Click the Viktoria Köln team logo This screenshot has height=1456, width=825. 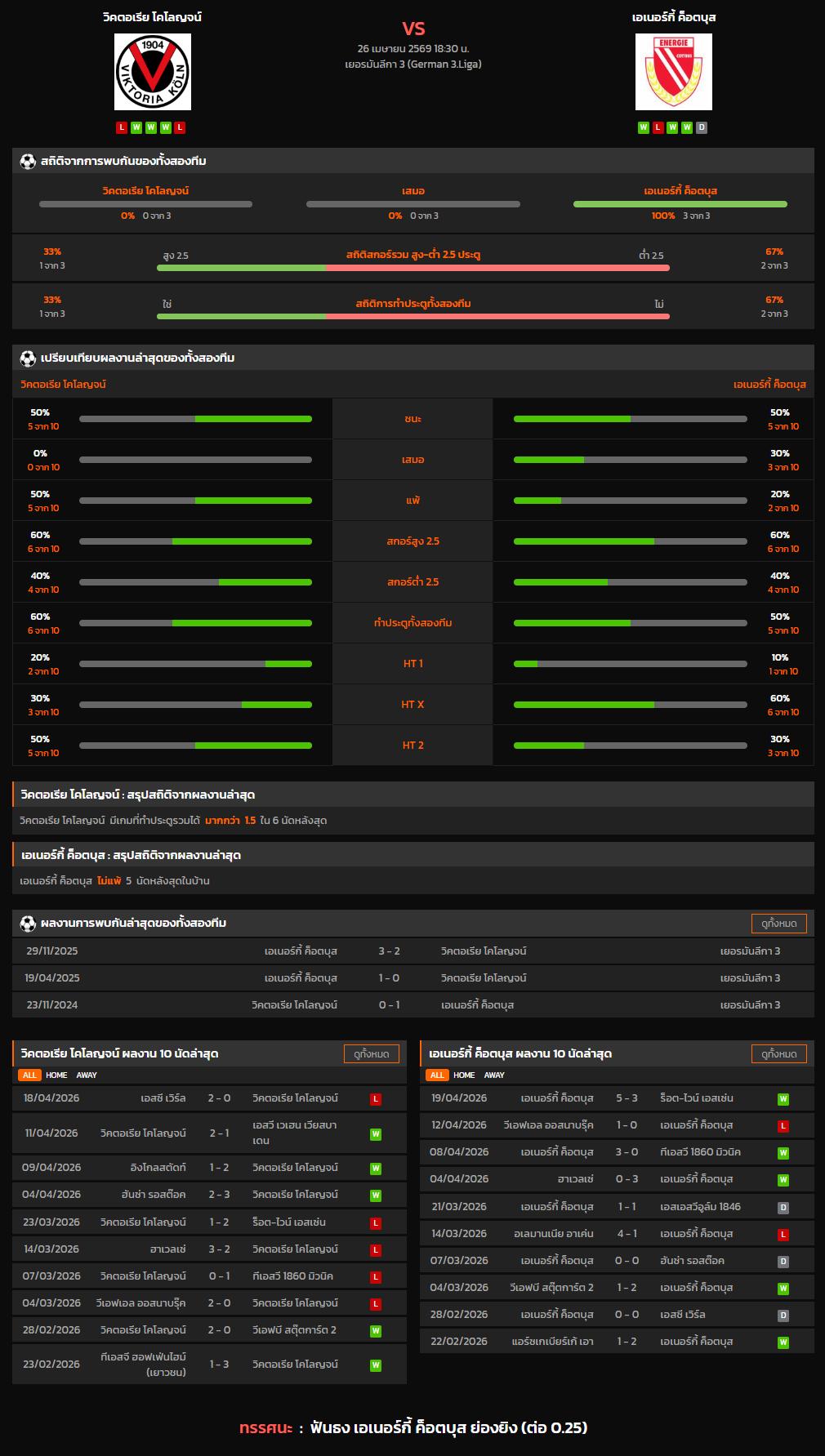pyautogui.click(x=153, y=72)
